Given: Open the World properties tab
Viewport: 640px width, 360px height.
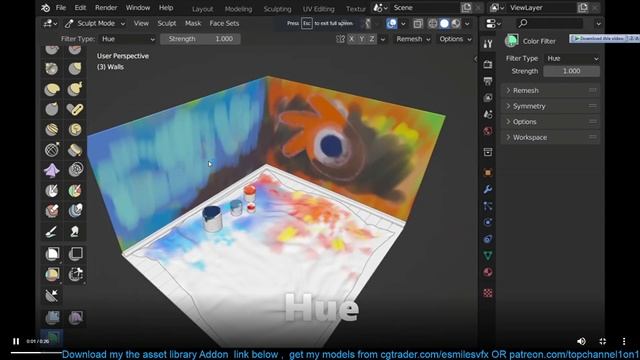Looking at the screenshot, I should (x=488, y=131).
